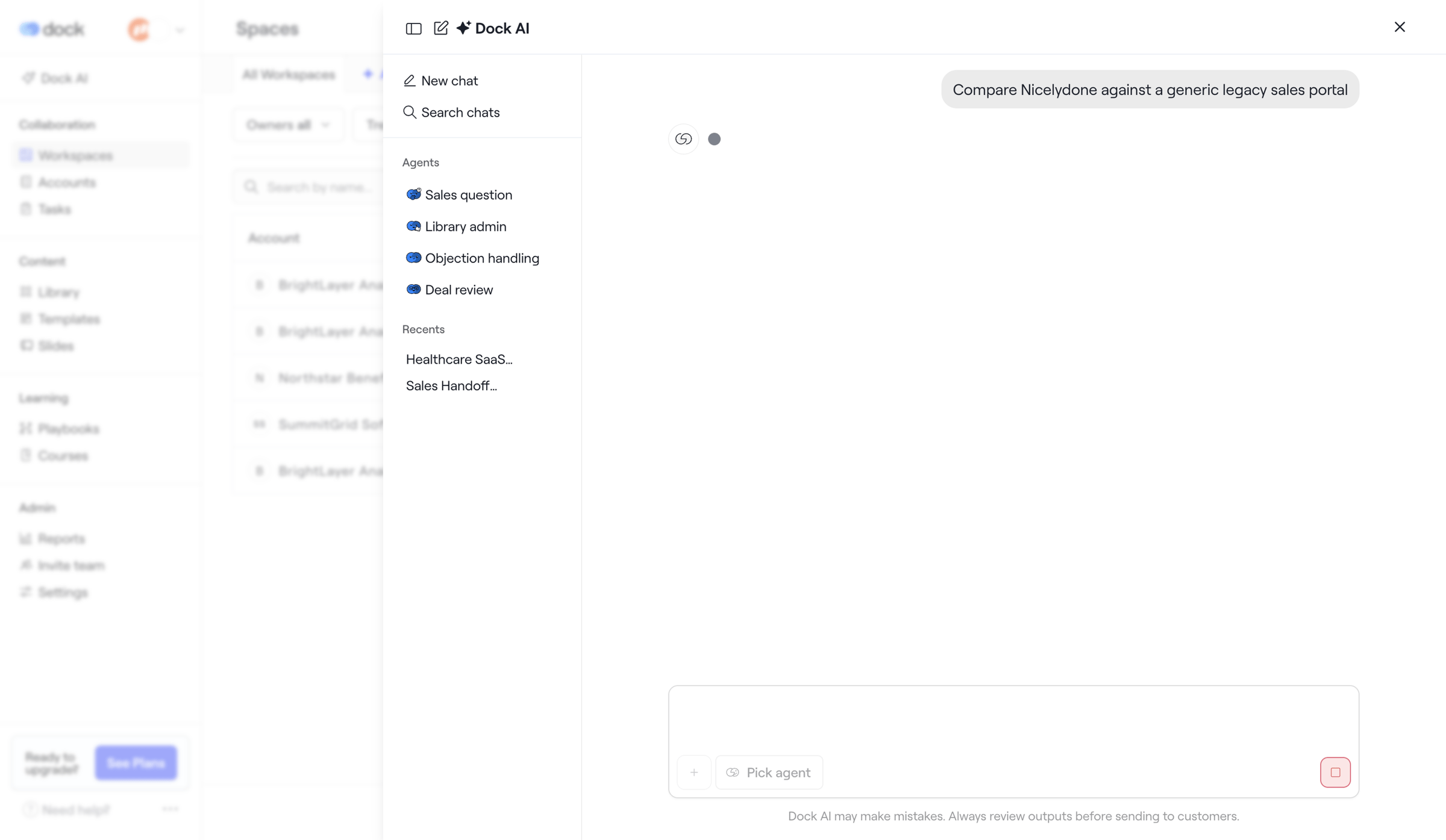Screen dimensions: 1446x840
Task: Click the dock logo in sidebar
Action: pyautogui.click(x=52, y=29)
